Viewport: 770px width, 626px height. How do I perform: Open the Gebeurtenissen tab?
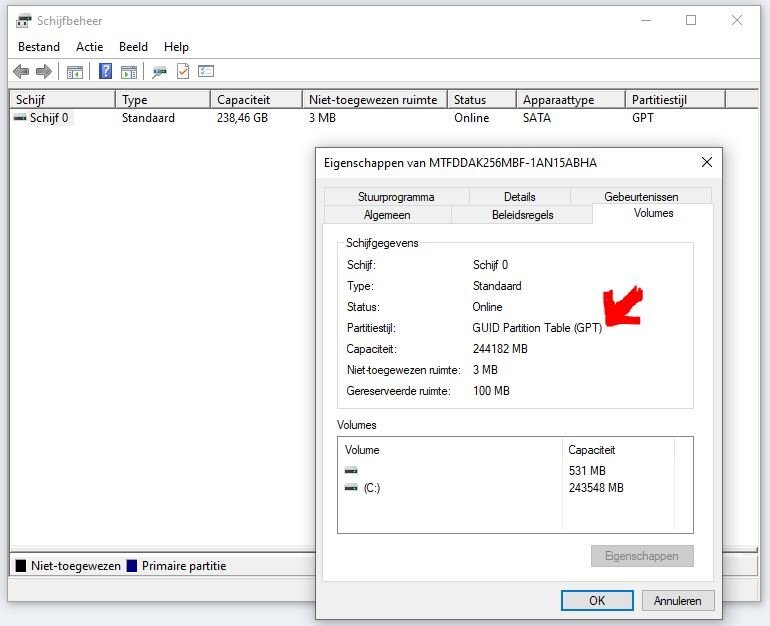tap(641, 197)
